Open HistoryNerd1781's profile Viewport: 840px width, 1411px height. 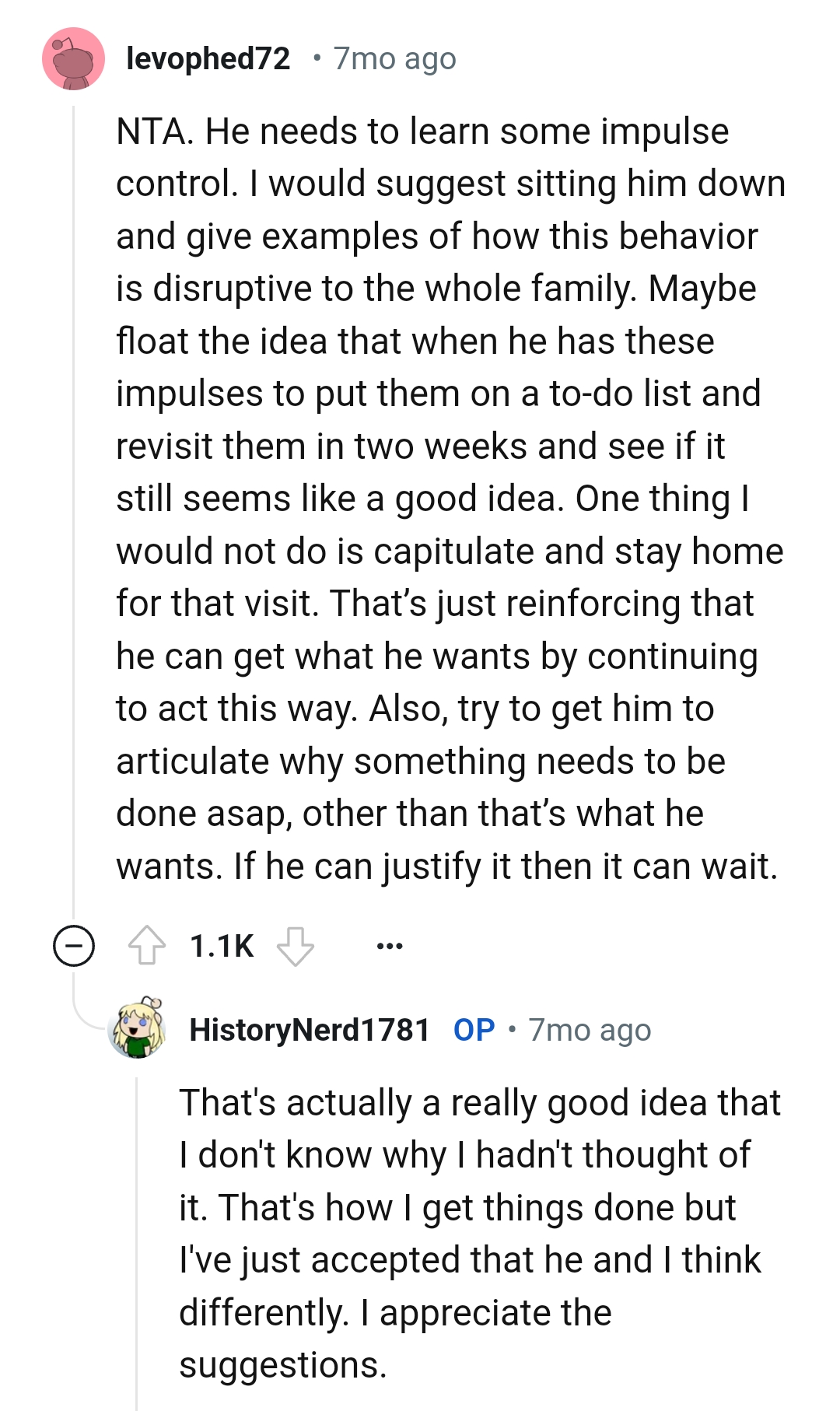(x=310, y=1029)
